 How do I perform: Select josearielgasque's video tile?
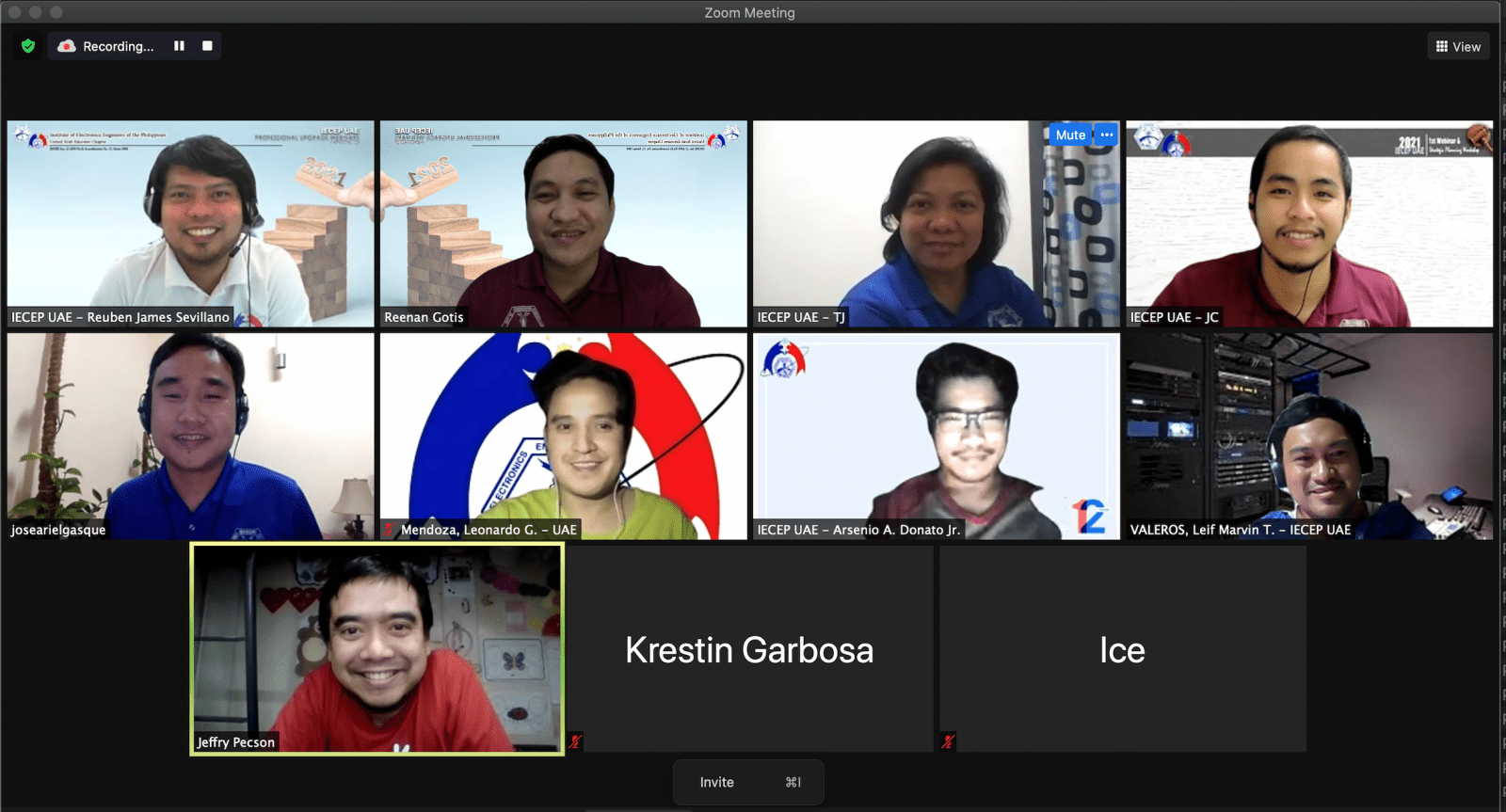coord(191,436)
